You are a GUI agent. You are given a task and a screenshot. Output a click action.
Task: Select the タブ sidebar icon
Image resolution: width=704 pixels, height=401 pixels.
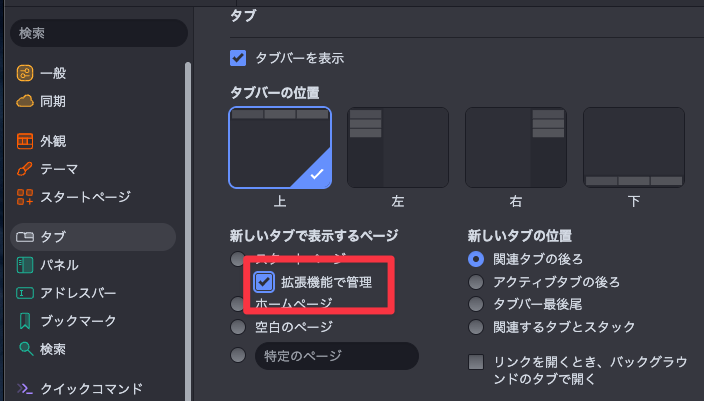tap(25, 237)
